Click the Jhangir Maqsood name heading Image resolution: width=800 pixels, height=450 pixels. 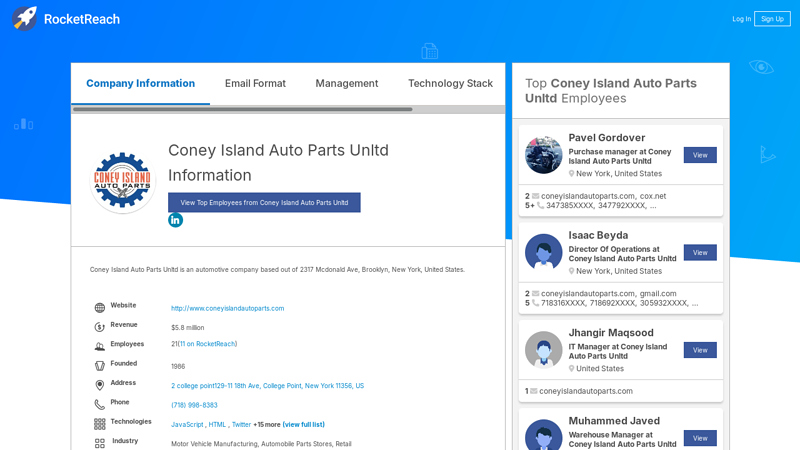click(611, 333)
